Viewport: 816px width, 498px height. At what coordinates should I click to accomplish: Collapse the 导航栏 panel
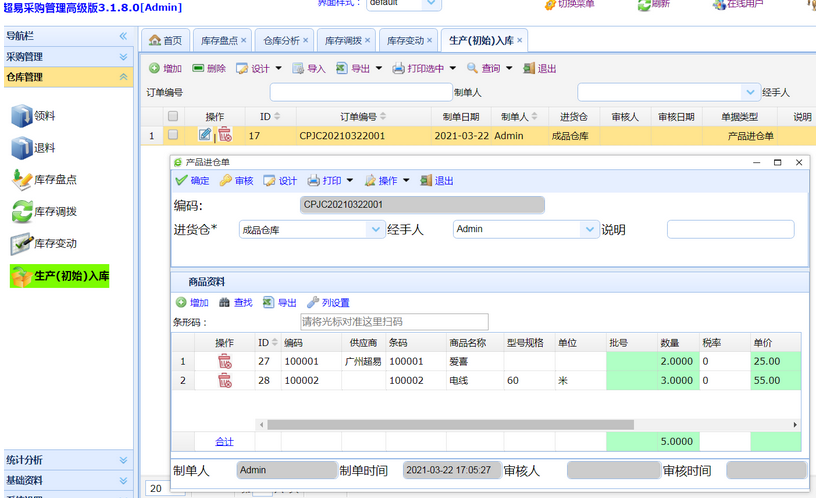coord(123,36)
